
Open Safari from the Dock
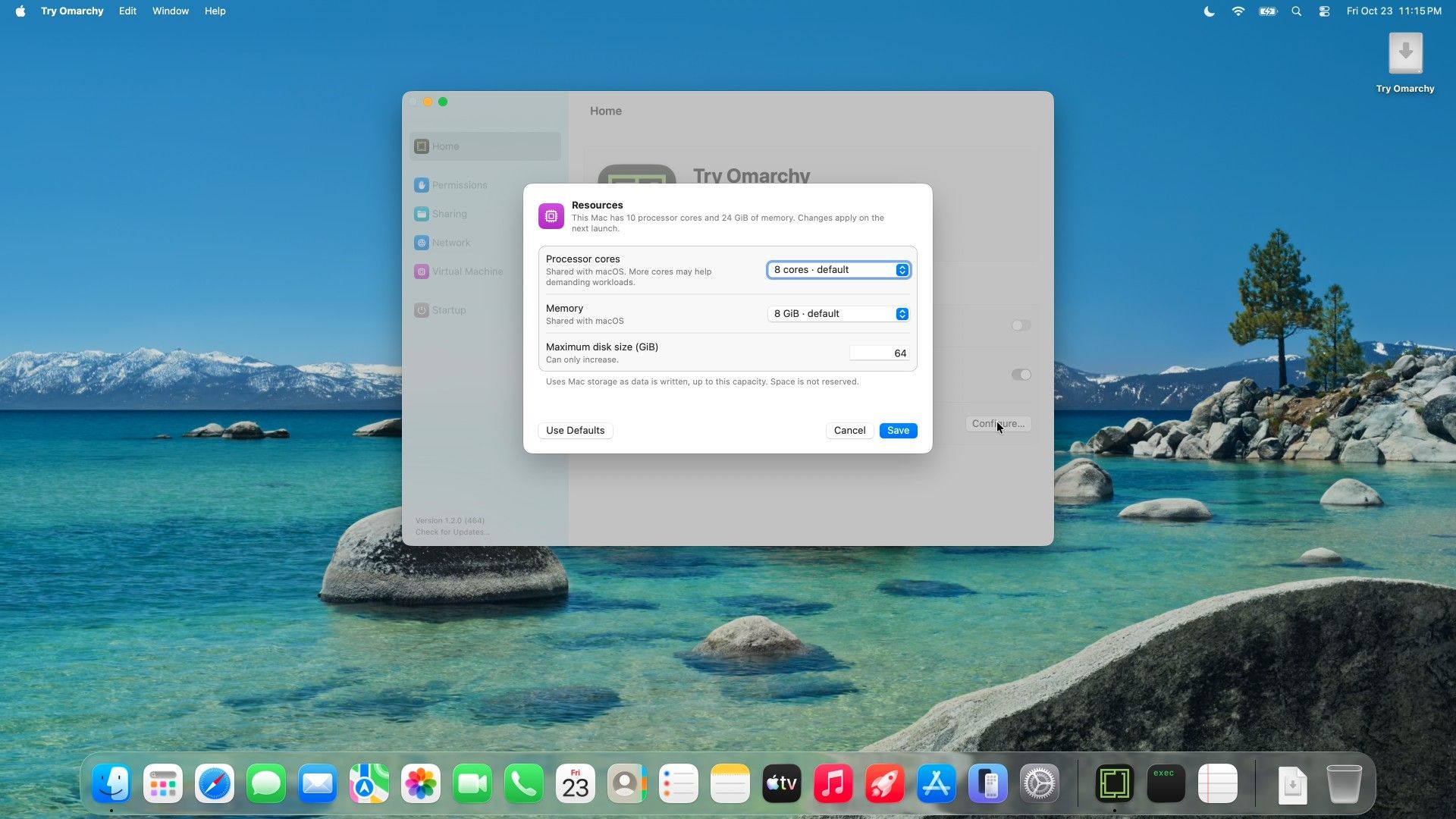pos(215,783)
